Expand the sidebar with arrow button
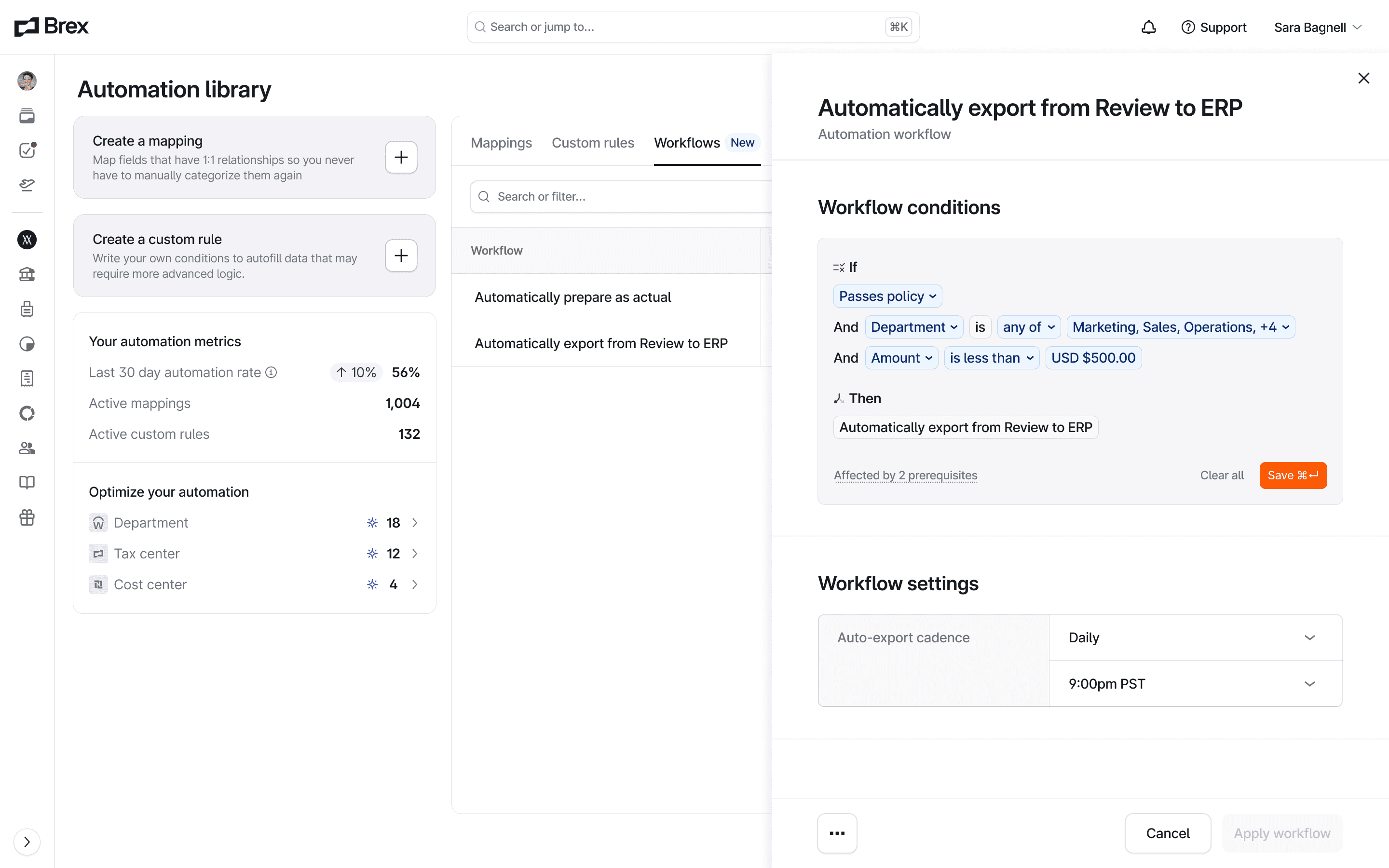The height and width of the screenshot is (868, 1389). (27, 841)
